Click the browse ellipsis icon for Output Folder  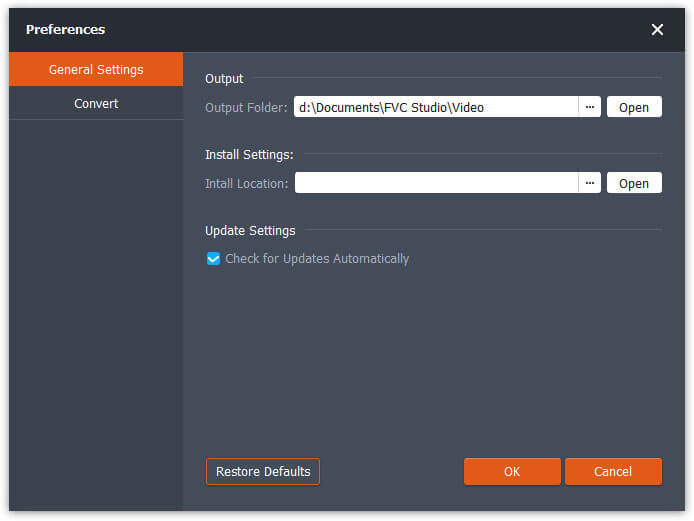[590, 107]
